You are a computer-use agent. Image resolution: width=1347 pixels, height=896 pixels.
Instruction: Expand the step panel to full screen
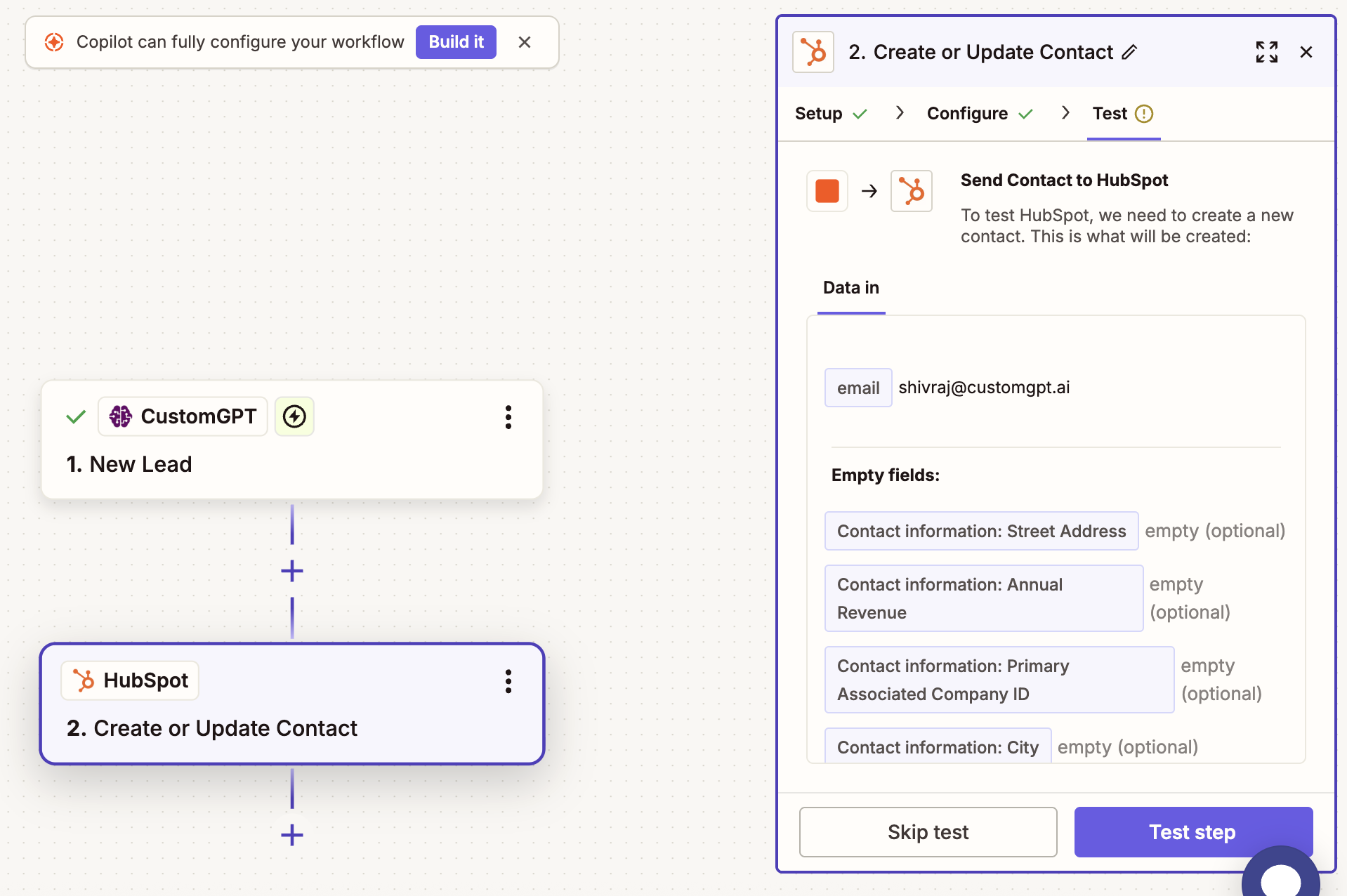point(1267,52)
